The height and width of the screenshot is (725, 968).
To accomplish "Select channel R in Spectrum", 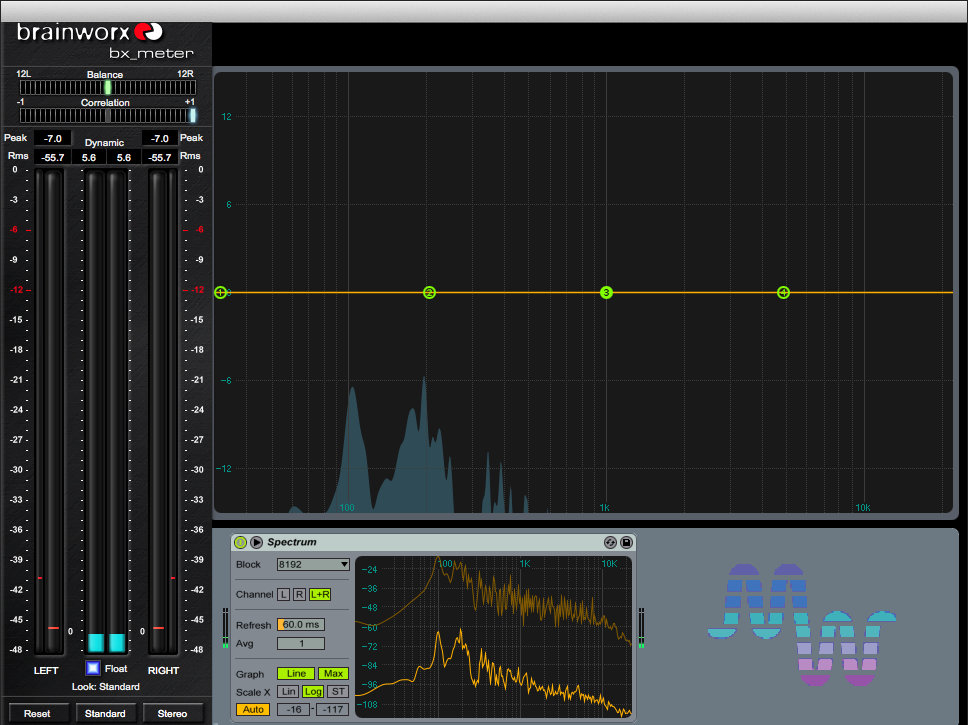I will click(x=299, y=594).
